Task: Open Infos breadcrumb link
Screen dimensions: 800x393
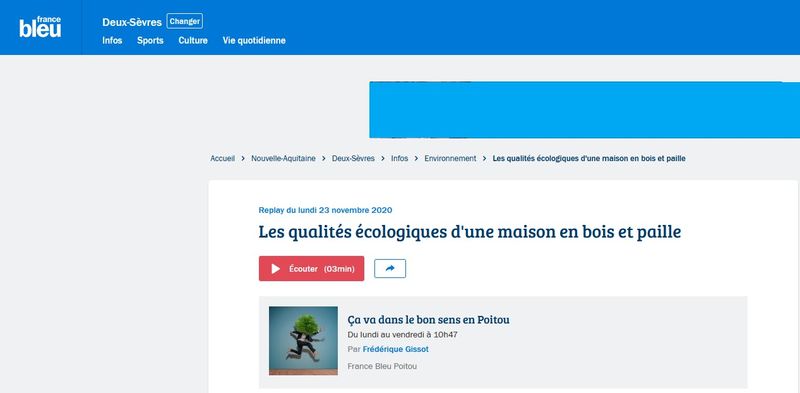Action: [x=399, y=159]
